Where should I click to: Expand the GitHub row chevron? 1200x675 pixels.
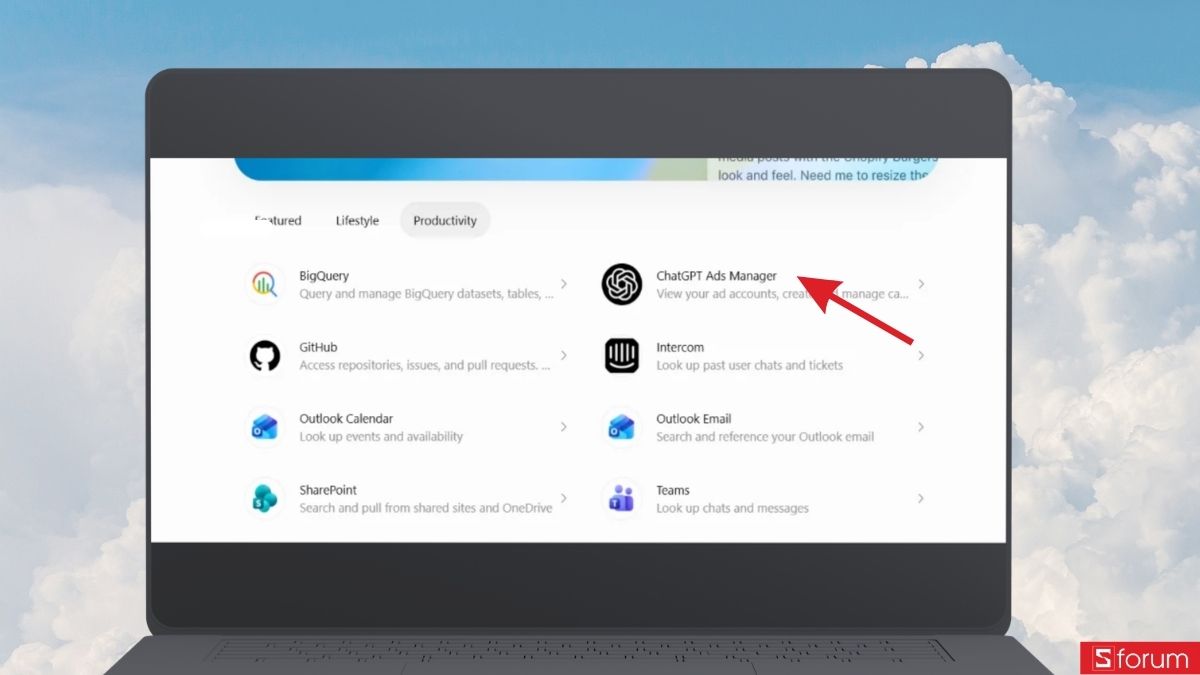point(564,355)
